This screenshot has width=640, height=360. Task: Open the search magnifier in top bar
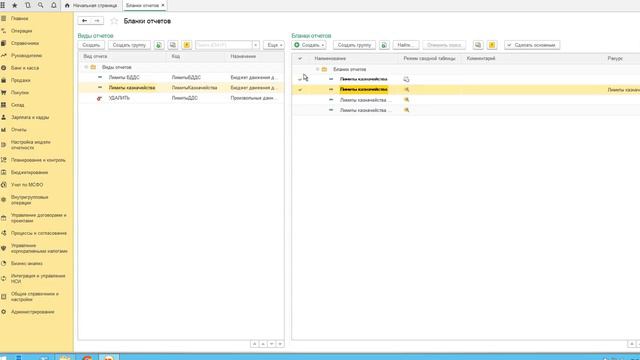pyautogui.click(x=40, y=5)
